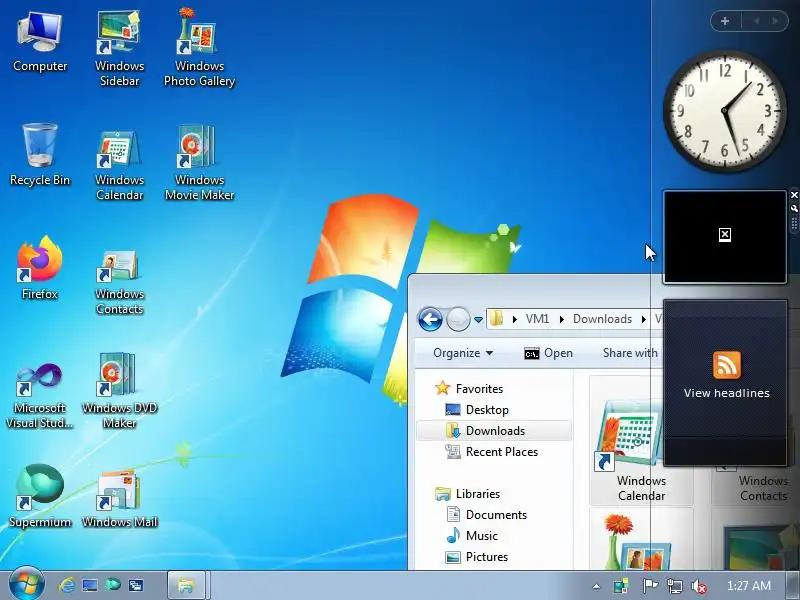
Task: Click the Switch Between Windows Quick Launch icon
Action: [136, 585]
